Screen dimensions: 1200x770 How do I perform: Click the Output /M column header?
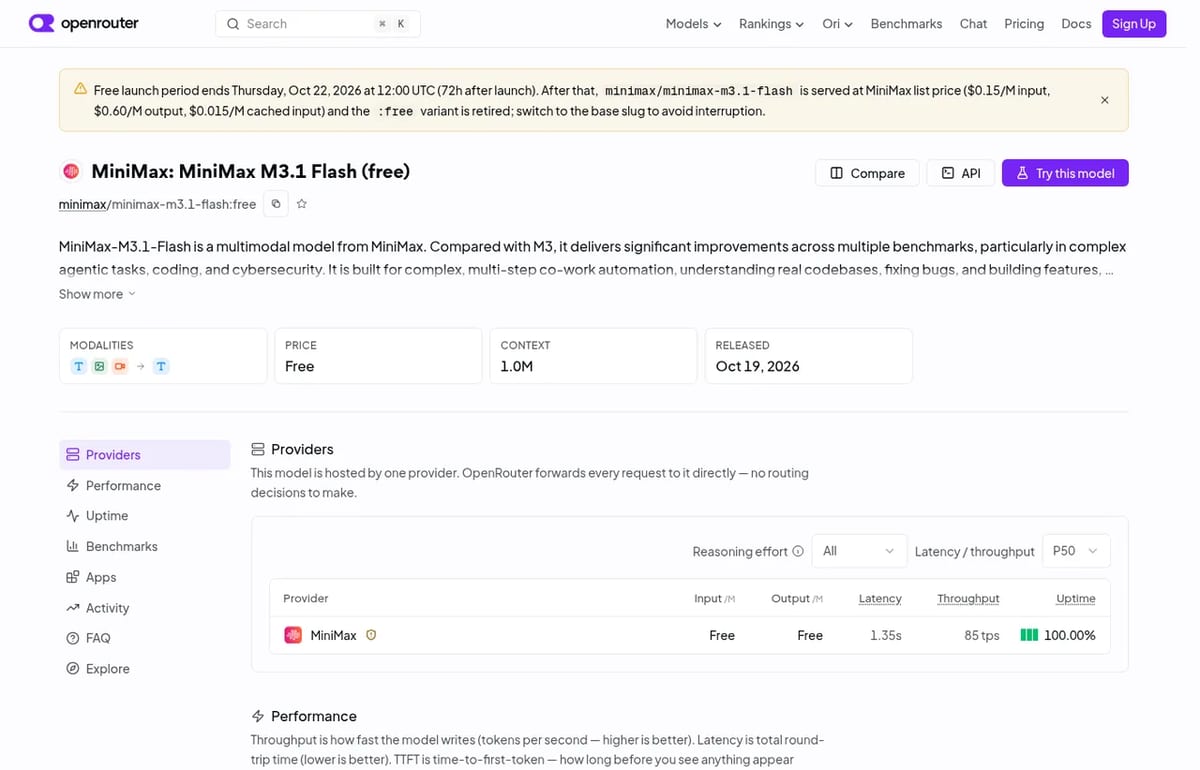pyautogui.click(x=797, y=599)
